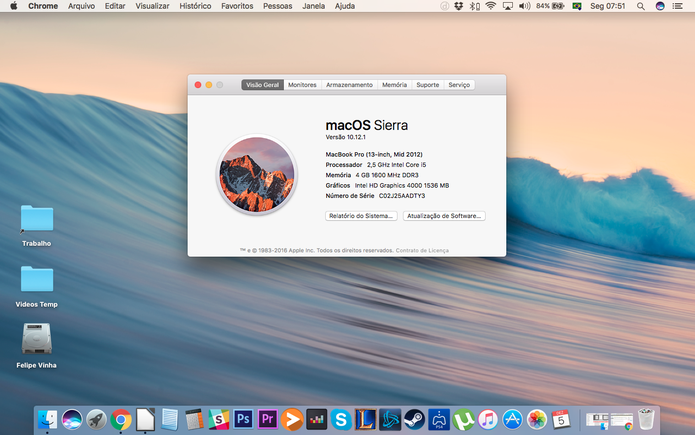Click the Atualização de Software button
This screenshot has height=435, width=695.
[x=444, y=216]
